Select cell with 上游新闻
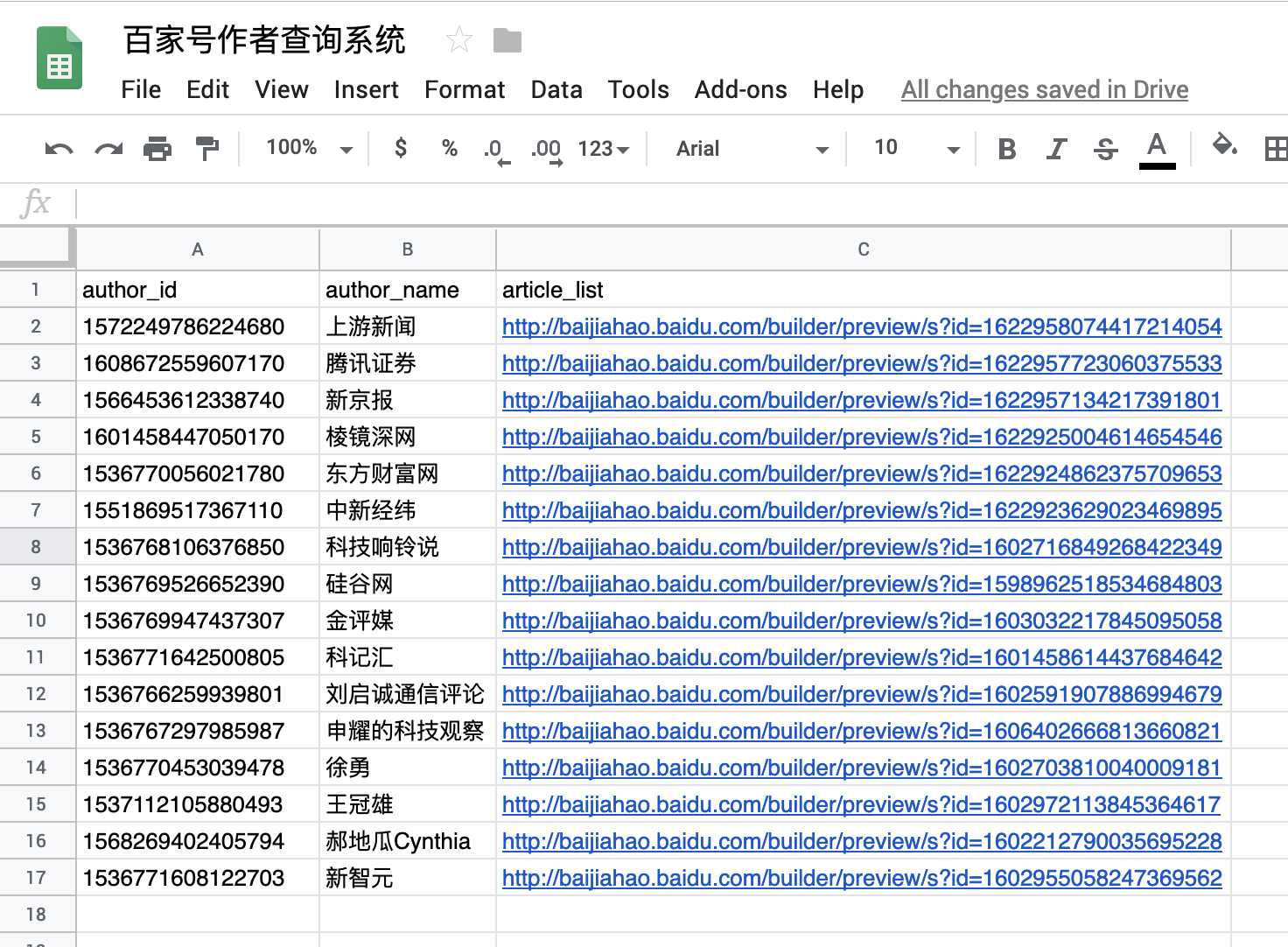The width and height of the screenshot is (1288, 947). click(408, 326)
